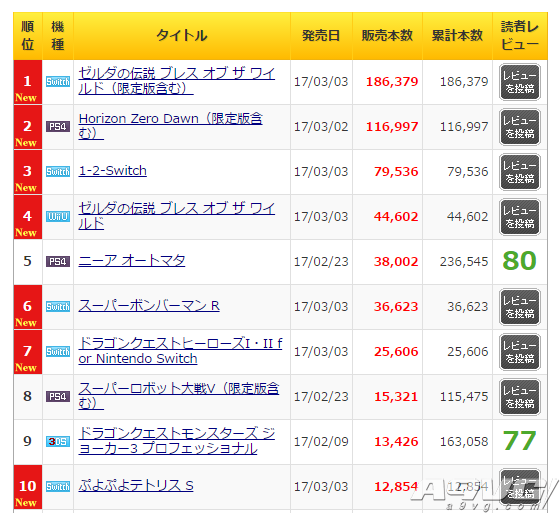Click release date 17/02/09
The width and height of the screenshot is (560, 513).
coord(321,442)
